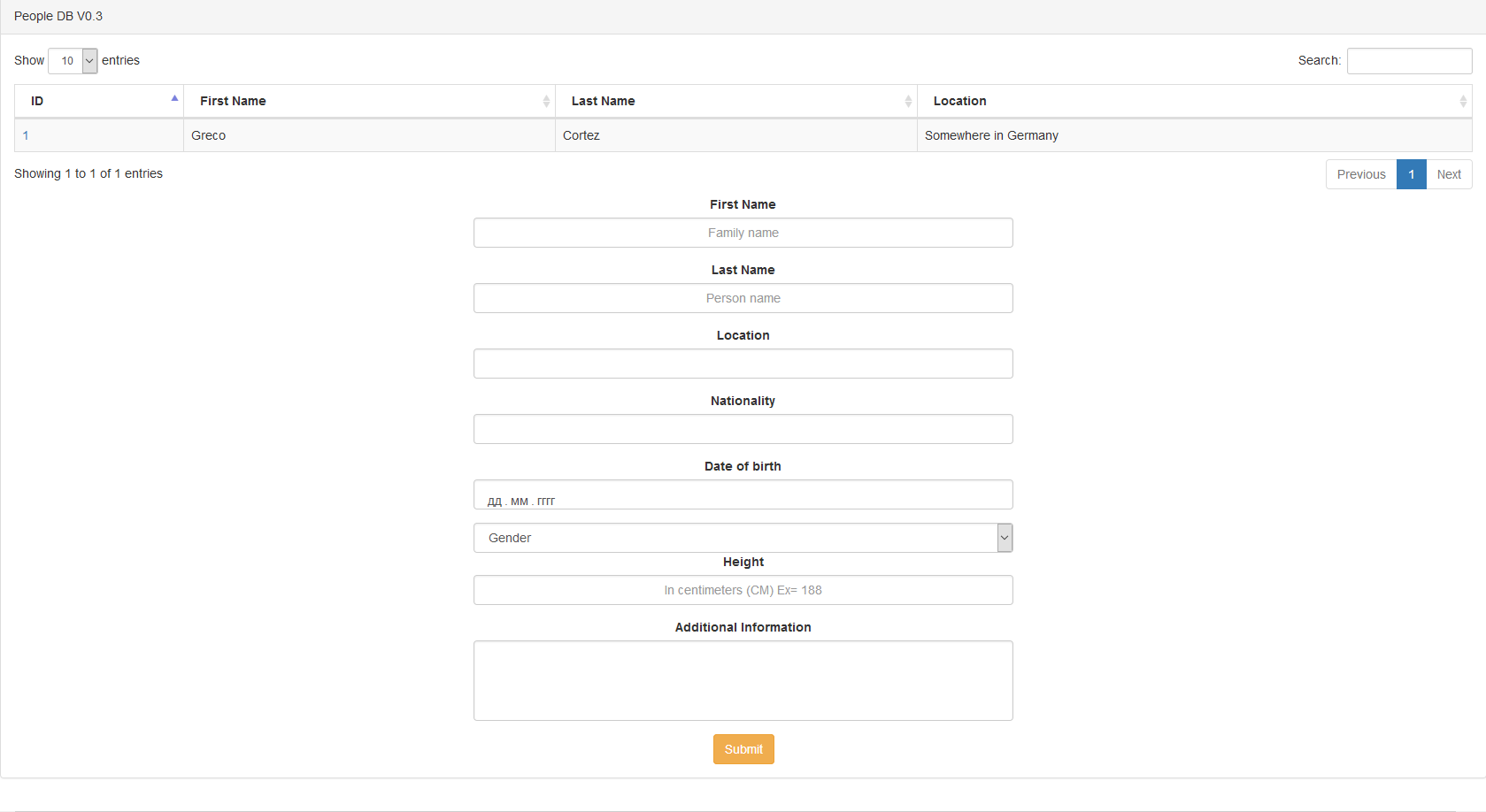Open the entries-per-page dropdown
Image resolution: width=1486 pixels, height=812 pixels.
pos(73,61)
